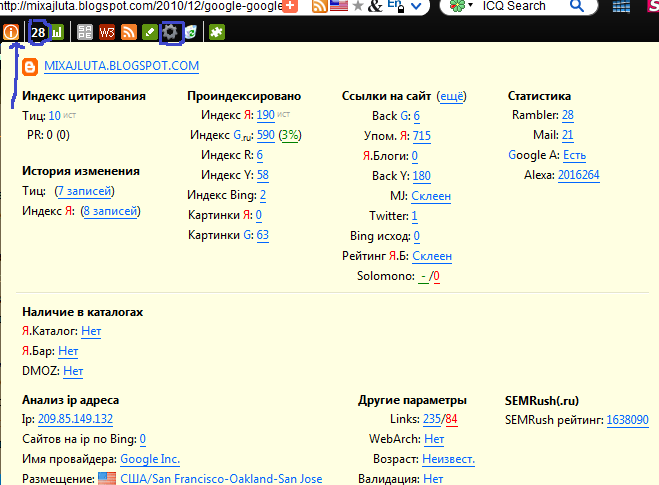Click the Solomono red 0 value

pyautogui.click(x=436, y=276)
